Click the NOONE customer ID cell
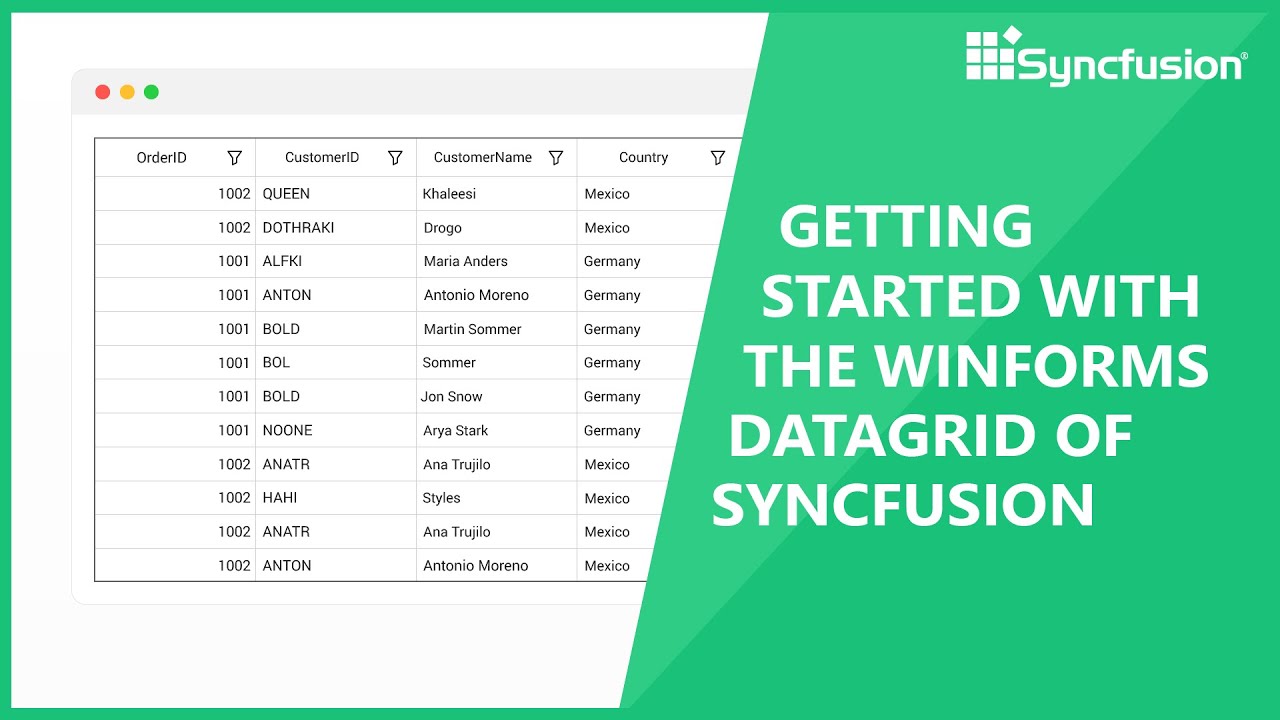The width and height of the screenshot is (1280, 720). tap(336, 431)
